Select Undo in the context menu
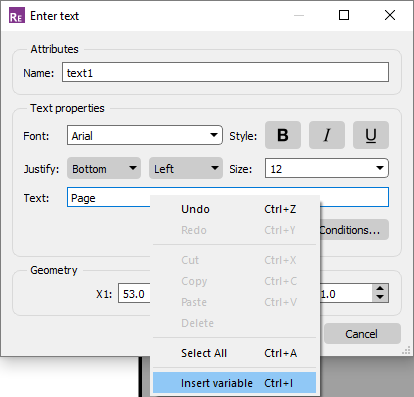This screenshot has width=414, height=397. click(234, 209)
